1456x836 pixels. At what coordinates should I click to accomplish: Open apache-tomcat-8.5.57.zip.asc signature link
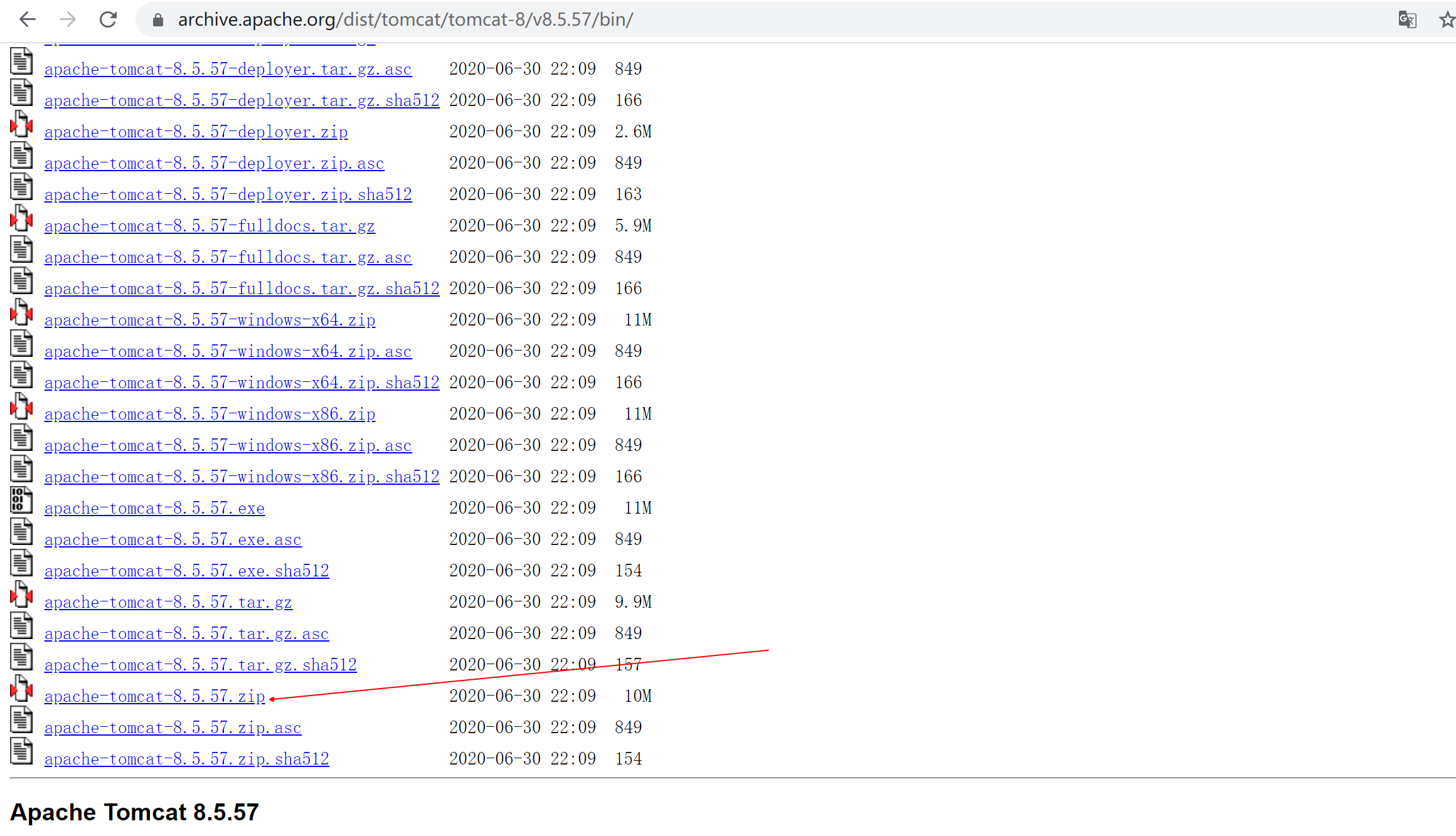click(173, 728)
